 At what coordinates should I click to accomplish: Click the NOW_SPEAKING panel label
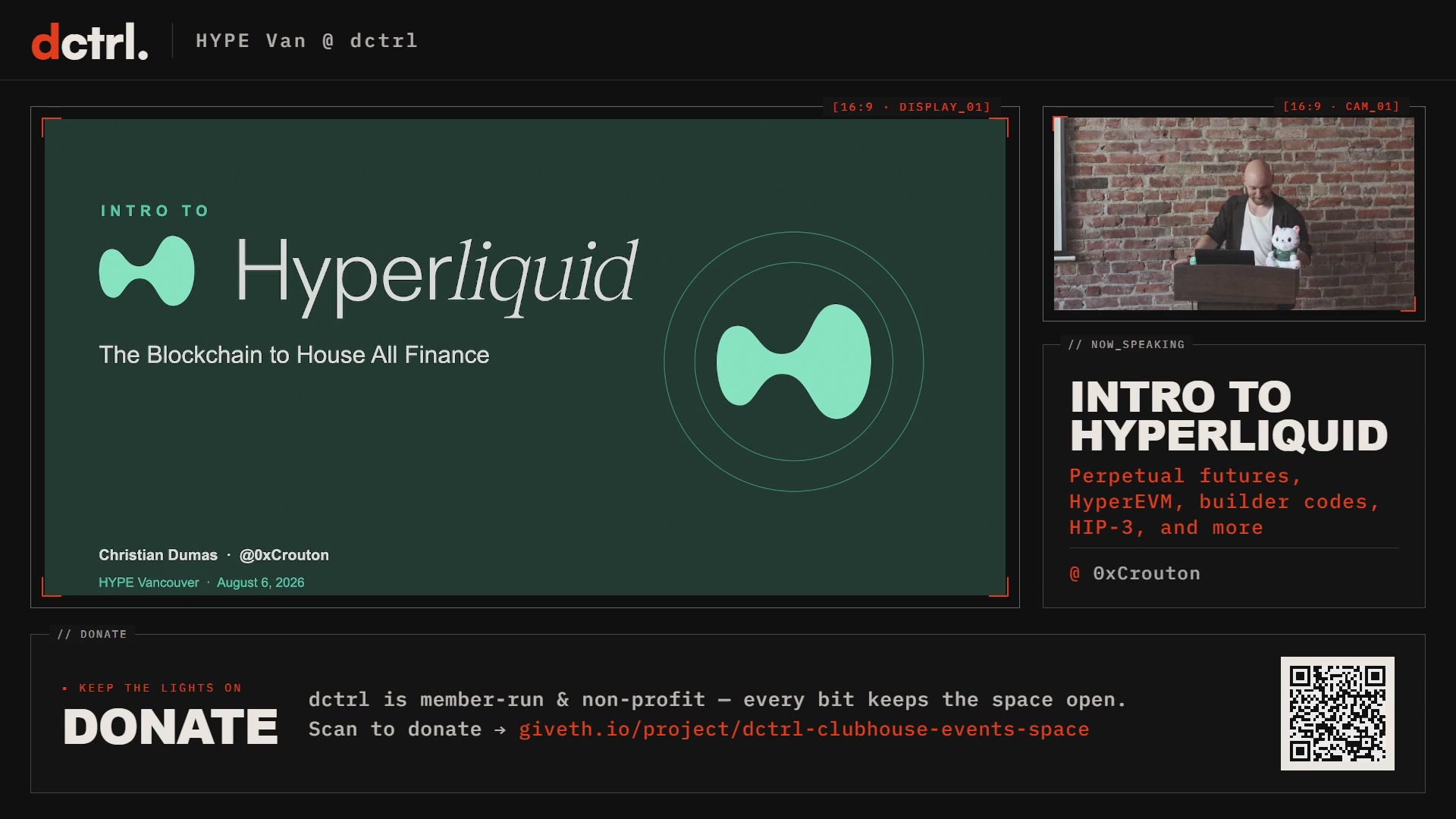click(1126, 344)
